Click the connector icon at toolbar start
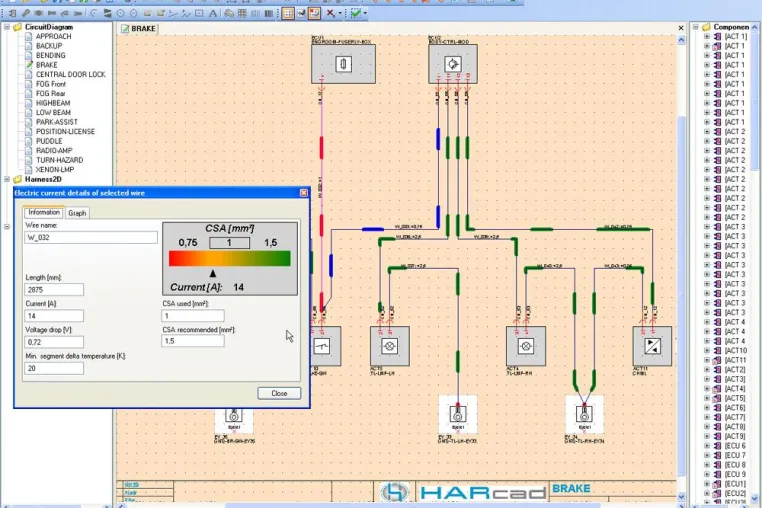 click(x=12, y=14)
